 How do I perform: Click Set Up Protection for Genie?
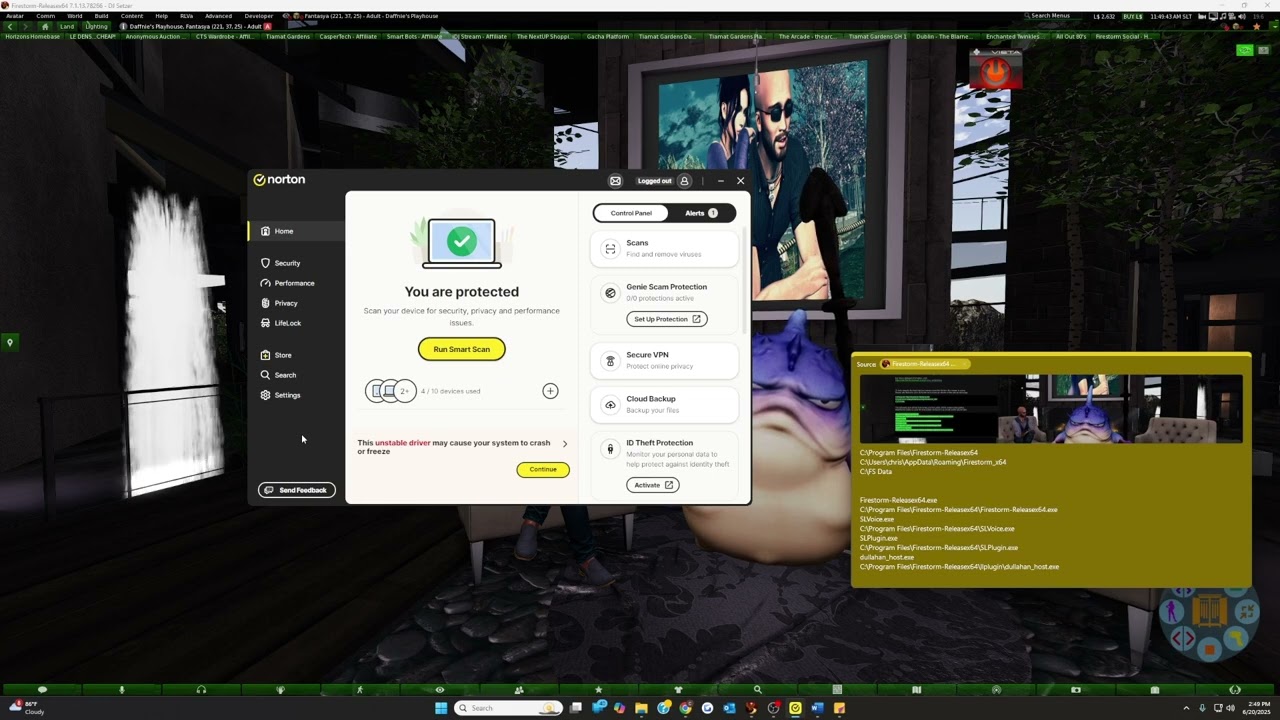[x=667, y=319]
